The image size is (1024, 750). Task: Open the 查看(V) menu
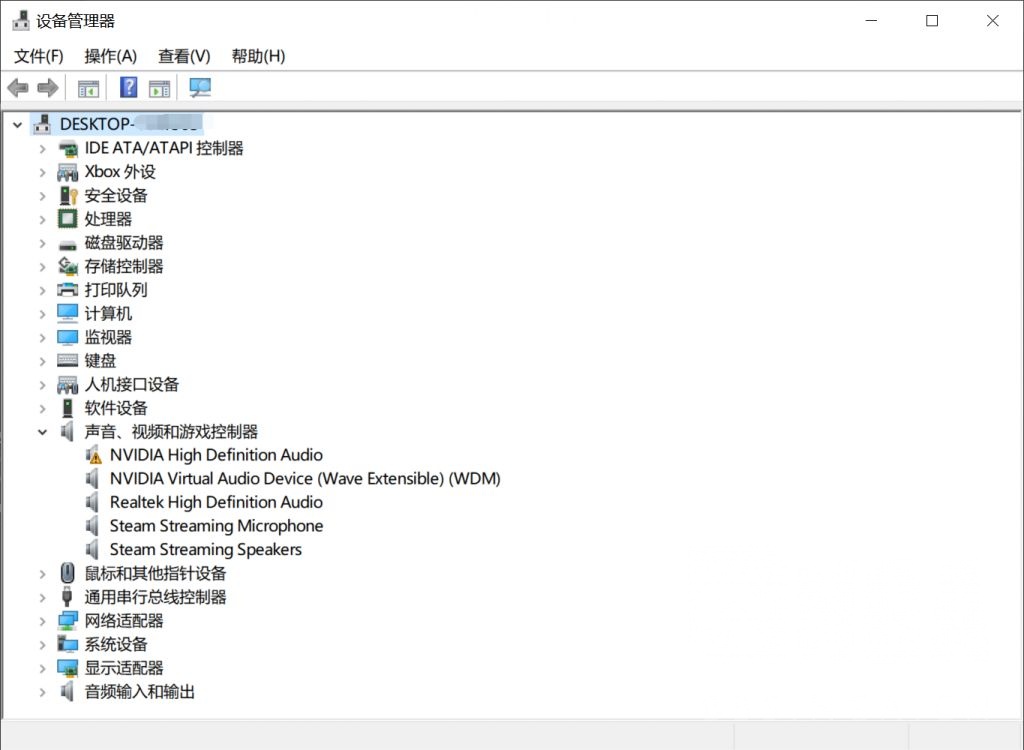tap(183, 56)
